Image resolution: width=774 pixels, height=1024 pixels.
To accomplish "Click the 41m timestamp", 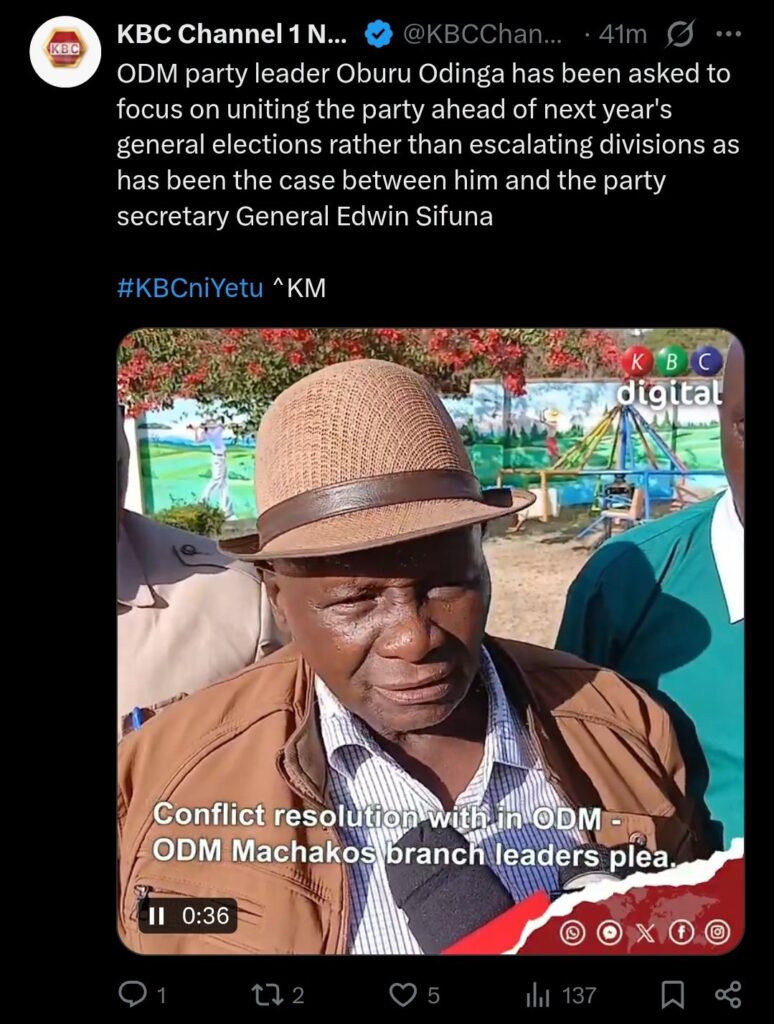I will pos(622,35).
